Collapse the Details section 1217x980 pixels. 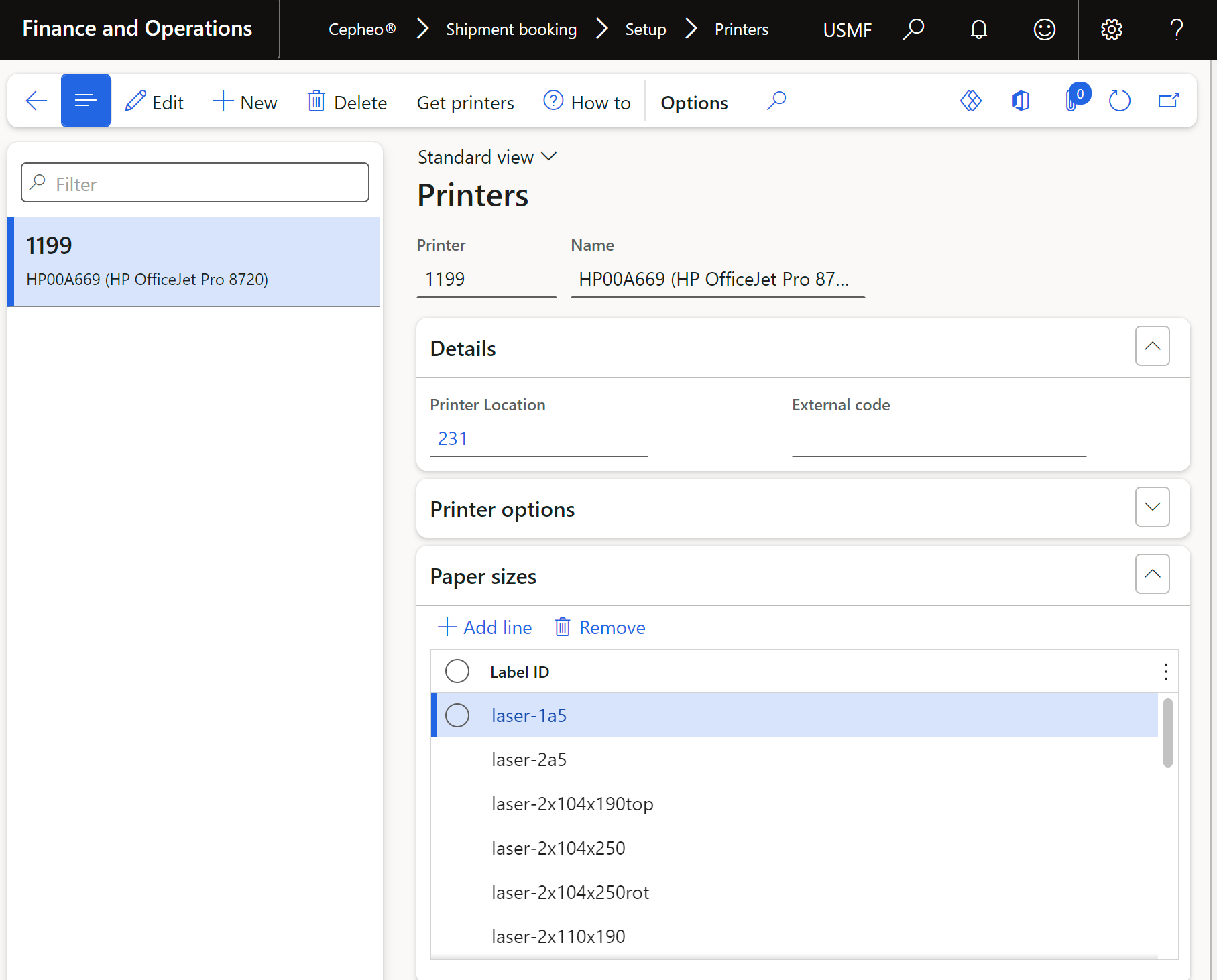click(1152, 347)
